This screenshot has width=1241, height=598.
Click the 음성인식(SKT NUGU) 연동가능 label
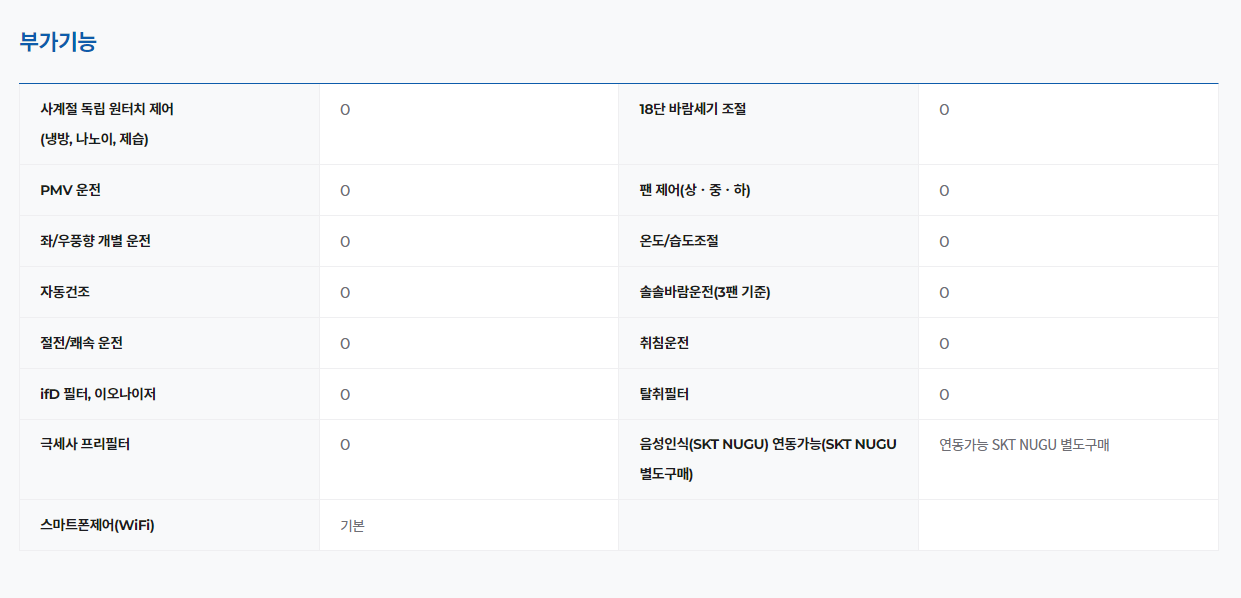tap(767, 445)
